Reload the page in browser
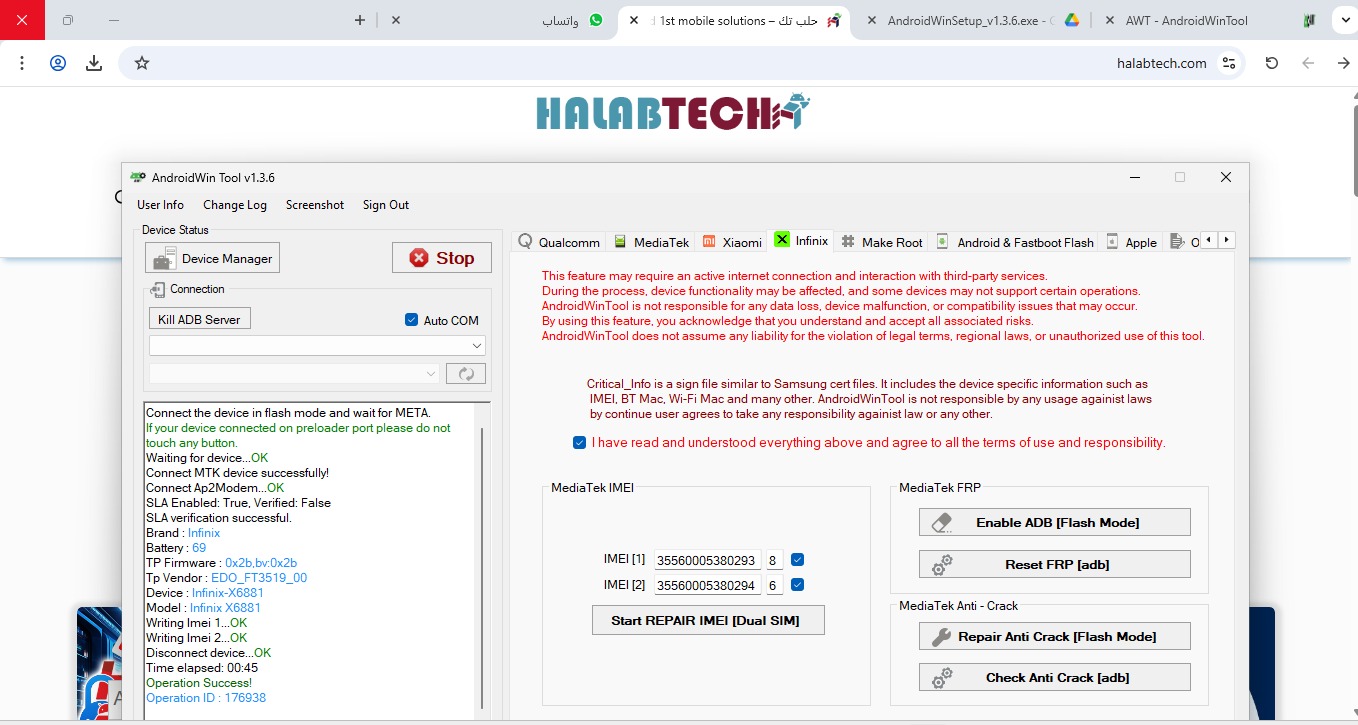Image resolution: width=1358 pixels, height=725 pixels. coord(1272,63)
